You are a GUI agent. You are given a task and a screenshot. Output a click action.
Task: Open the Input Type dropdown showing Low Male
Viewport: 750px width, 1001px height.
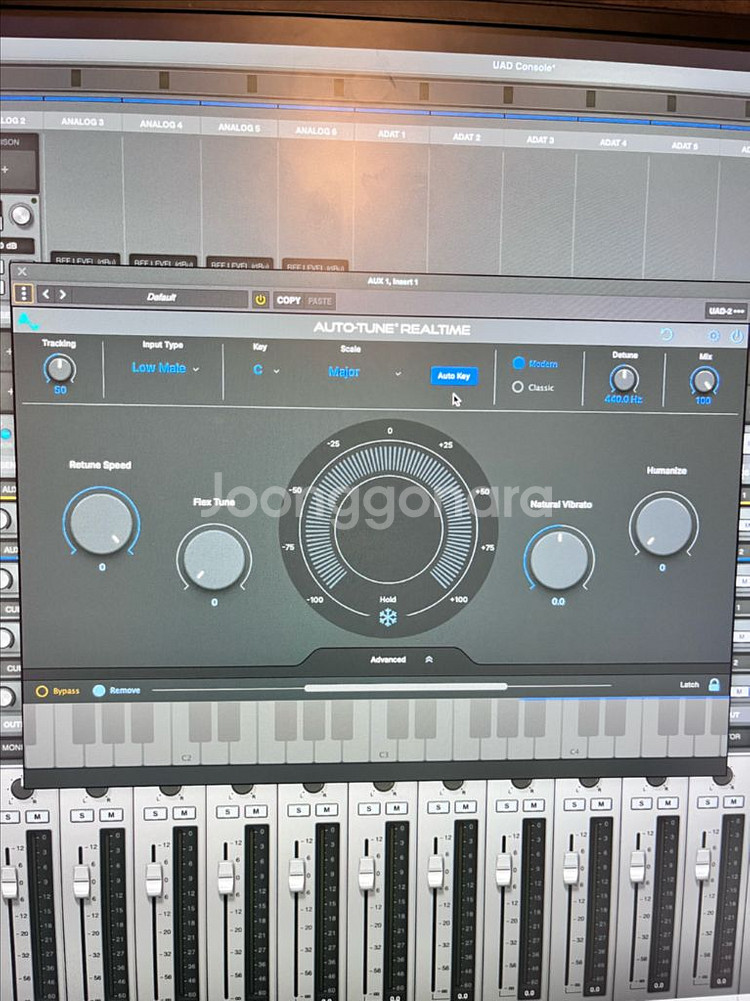click(x=165, y=368)
